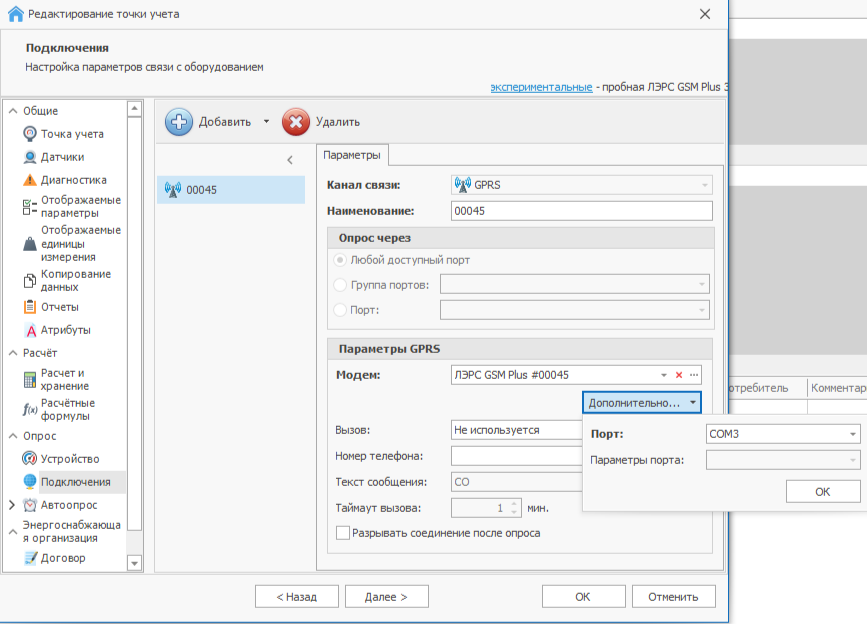Open the Параметры порта dropdown
The width and height of the screenshot is (867, 624).
(x=783, y=460)
